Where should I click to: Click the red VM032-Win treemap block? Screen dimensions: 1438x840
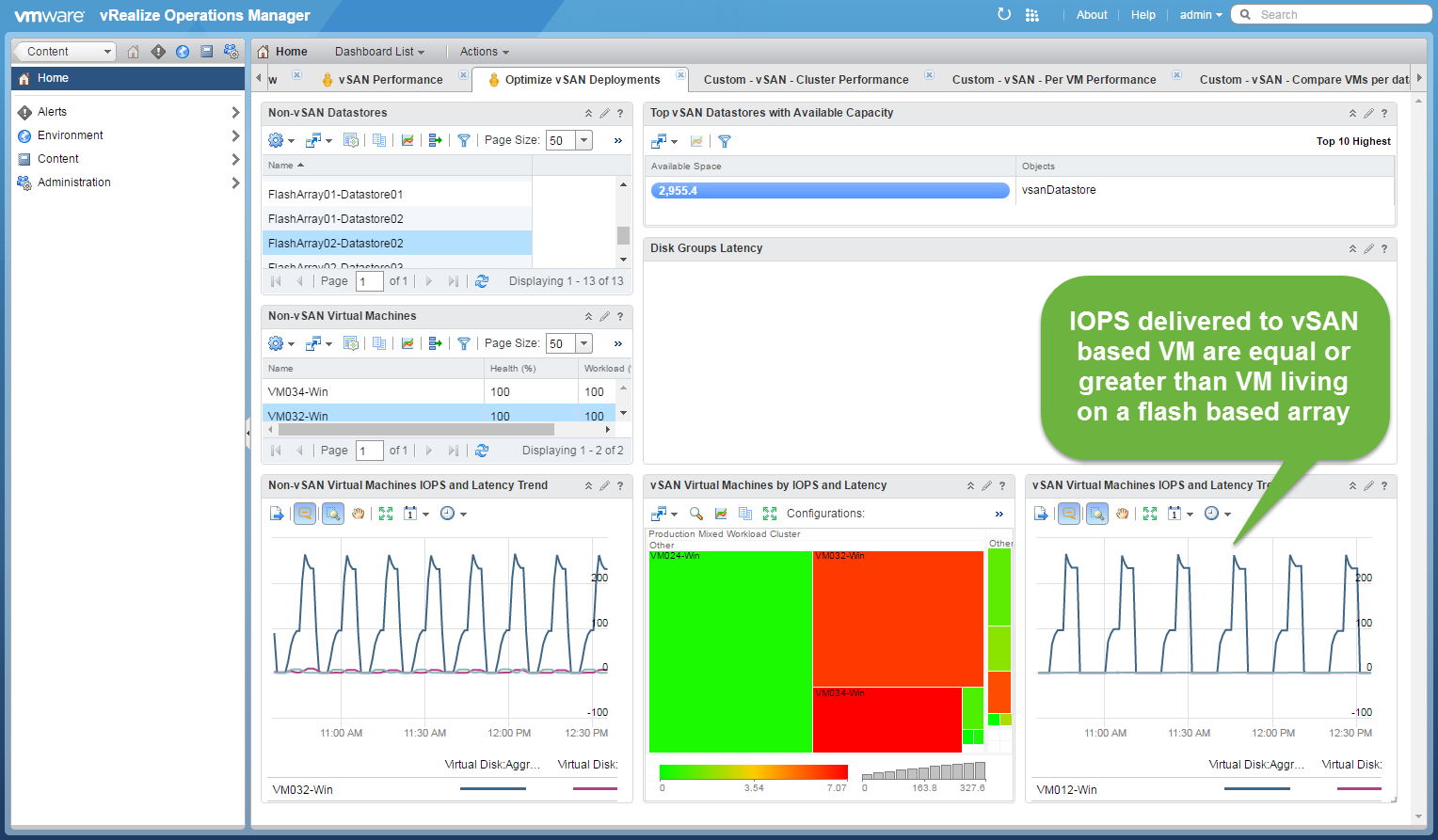tap(898, 618)
